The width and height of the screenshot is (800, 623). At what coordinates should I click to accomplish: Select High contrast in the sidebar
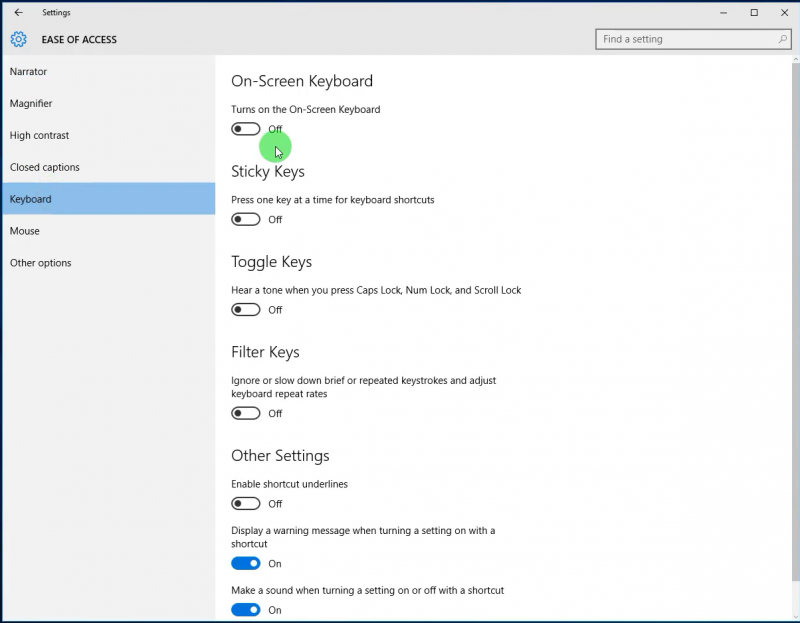coord(40,136)
